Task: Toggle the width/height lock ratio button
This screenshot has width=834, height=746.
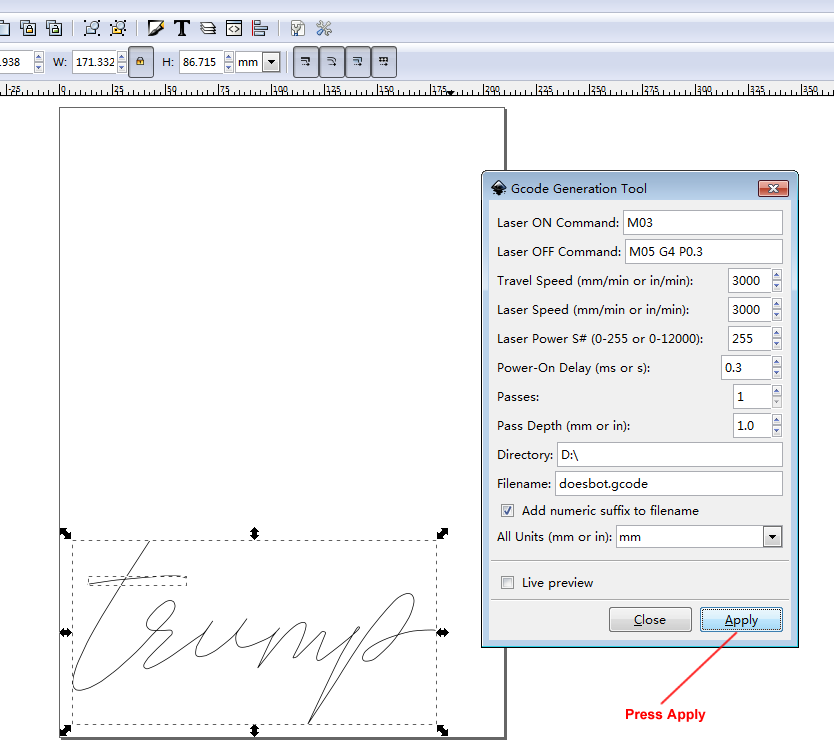Action: click(x=141, y=62)
